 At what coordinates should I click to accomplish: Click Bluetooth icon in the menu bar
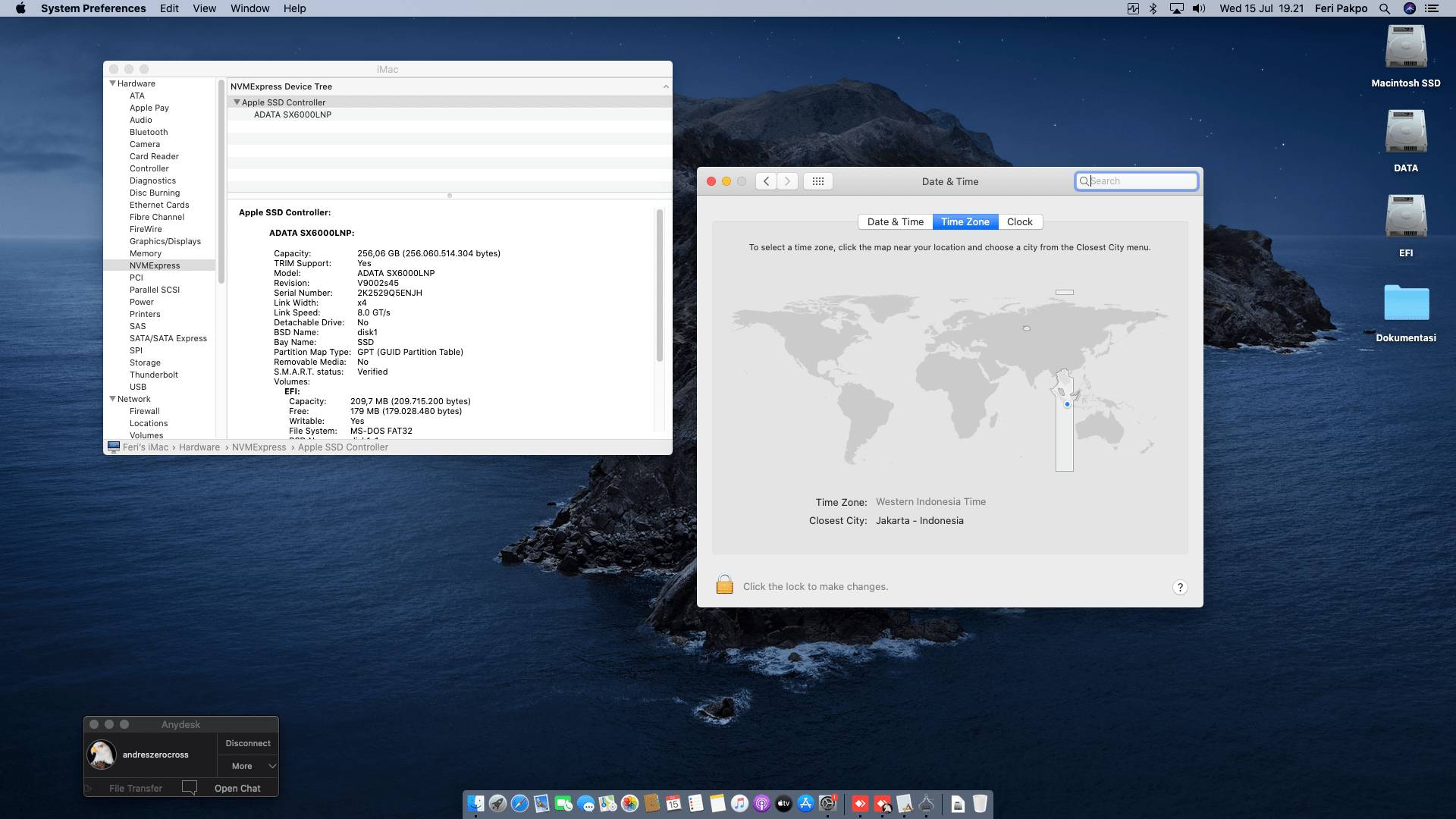pos(1153,8)
